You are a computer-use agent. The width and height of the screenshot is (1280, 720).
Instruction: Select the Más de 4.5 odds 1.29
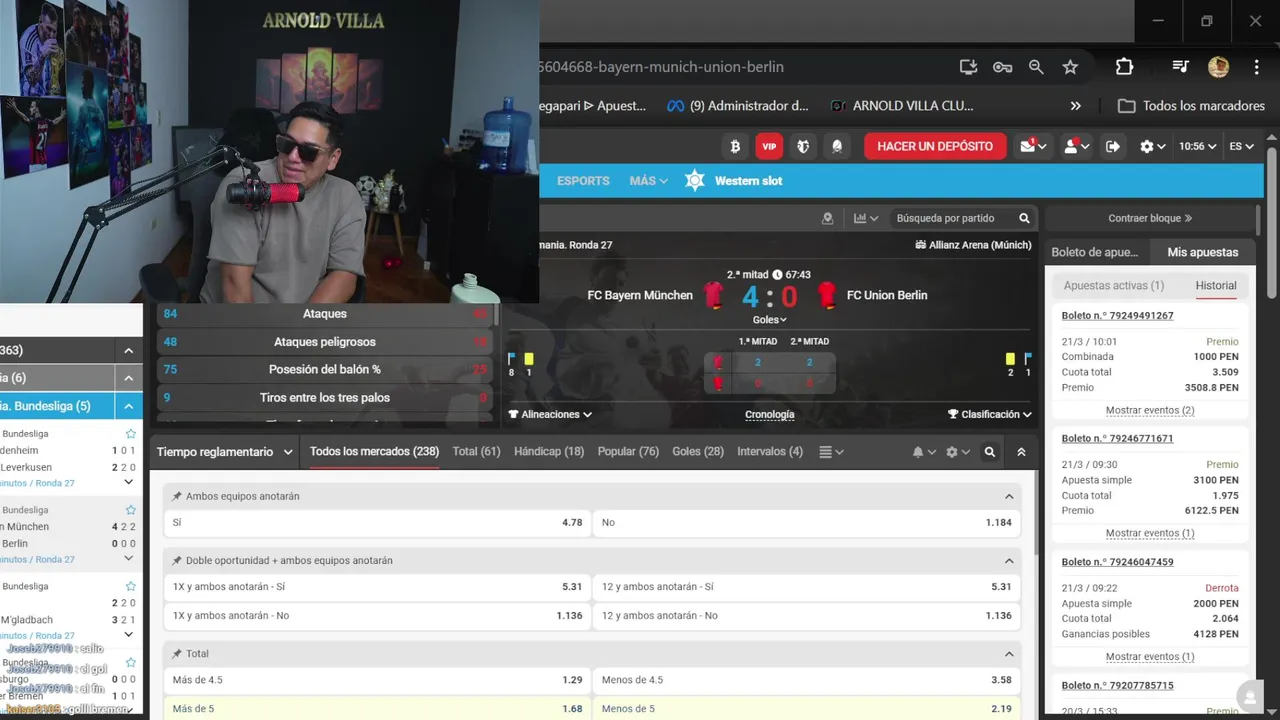[x=377, y=680]
